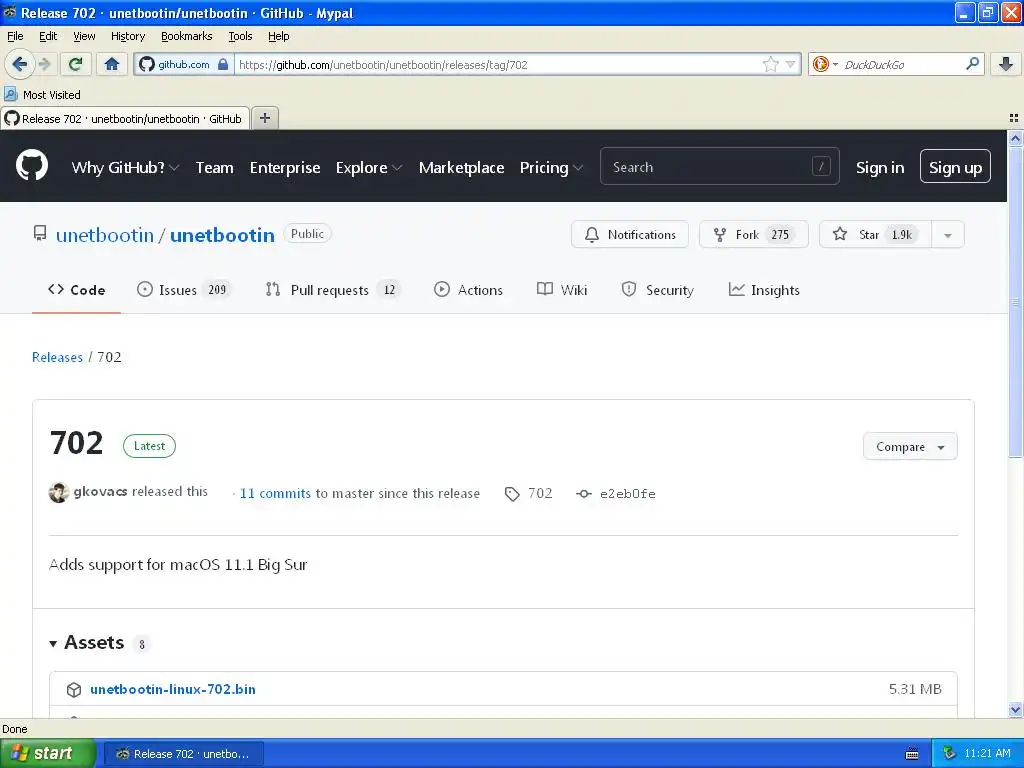
Task: Star the unetbootin repository
Action: coord(875,235)
